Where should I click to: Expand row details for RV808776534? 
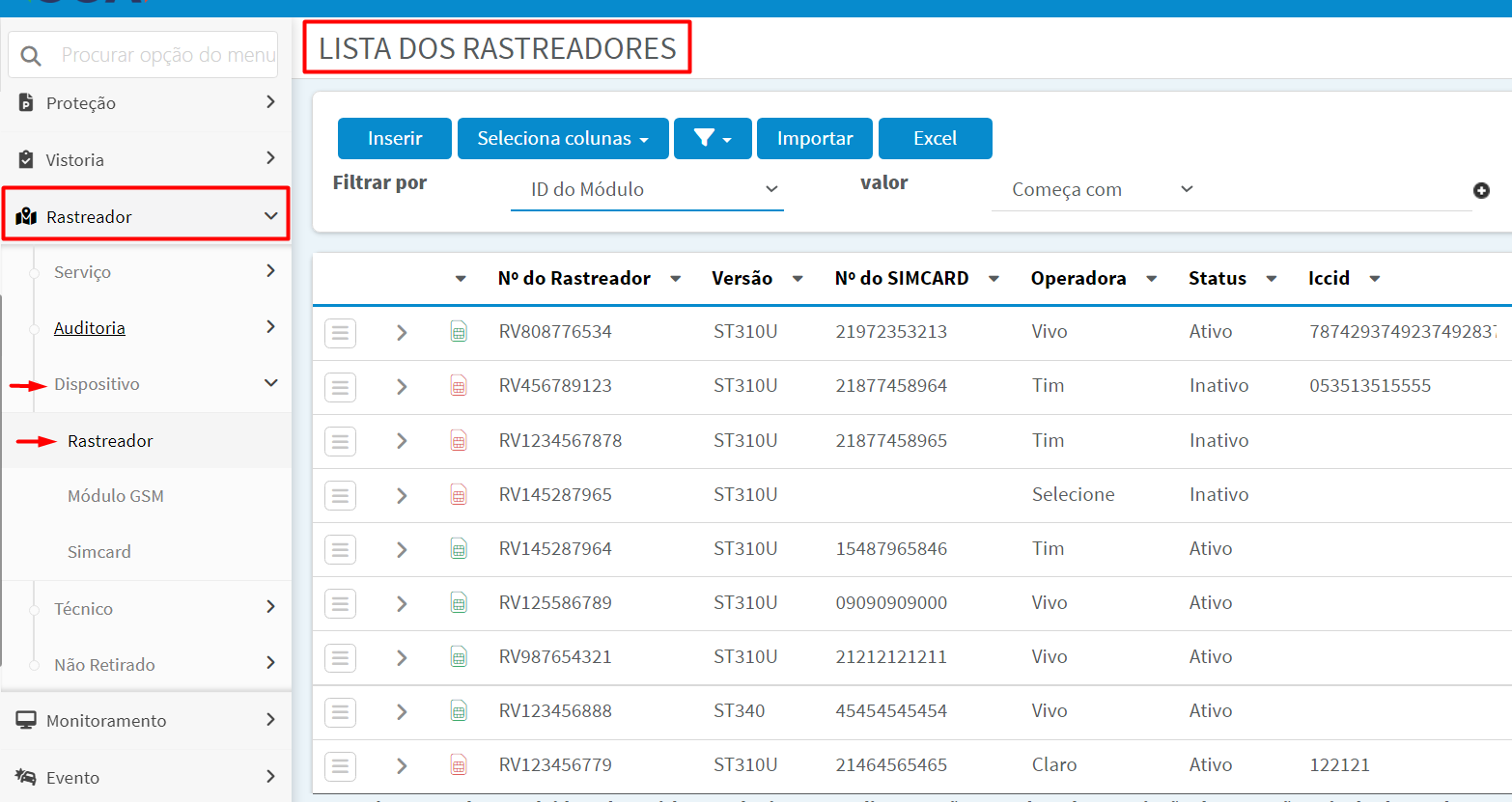[402, 333]
